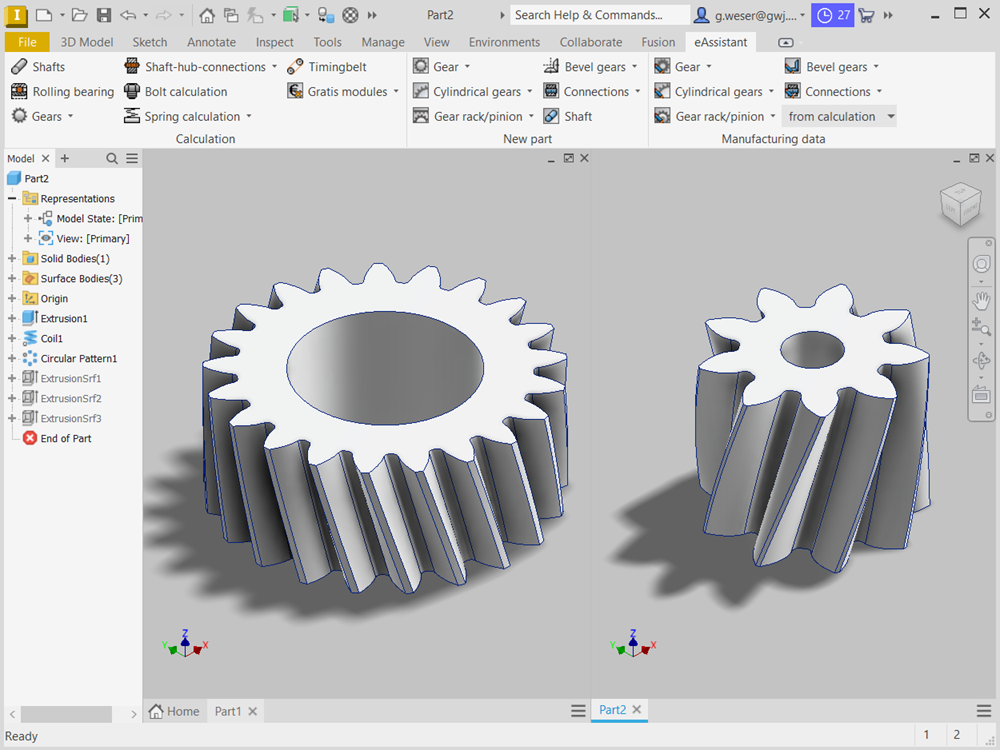This screenshot has height=750, width=1000.
Task: Open Shaft-hub-connections dropdown menu
Action: [274, 67]
